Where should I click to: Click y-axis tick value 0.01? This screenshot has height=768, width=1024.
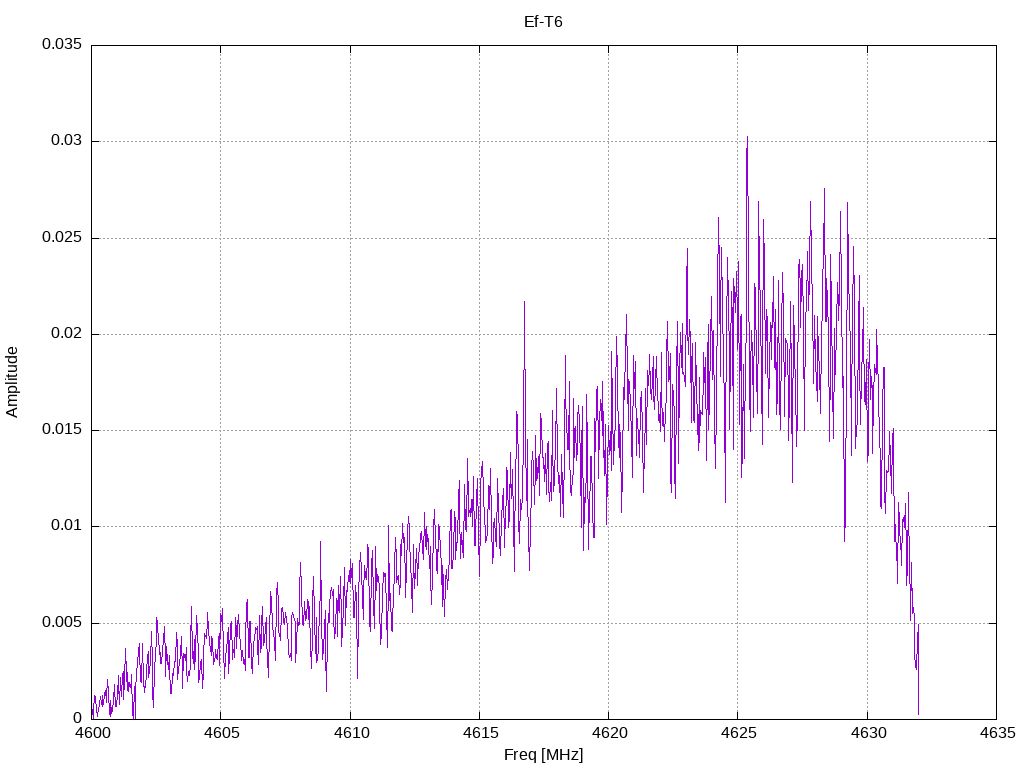67,526
